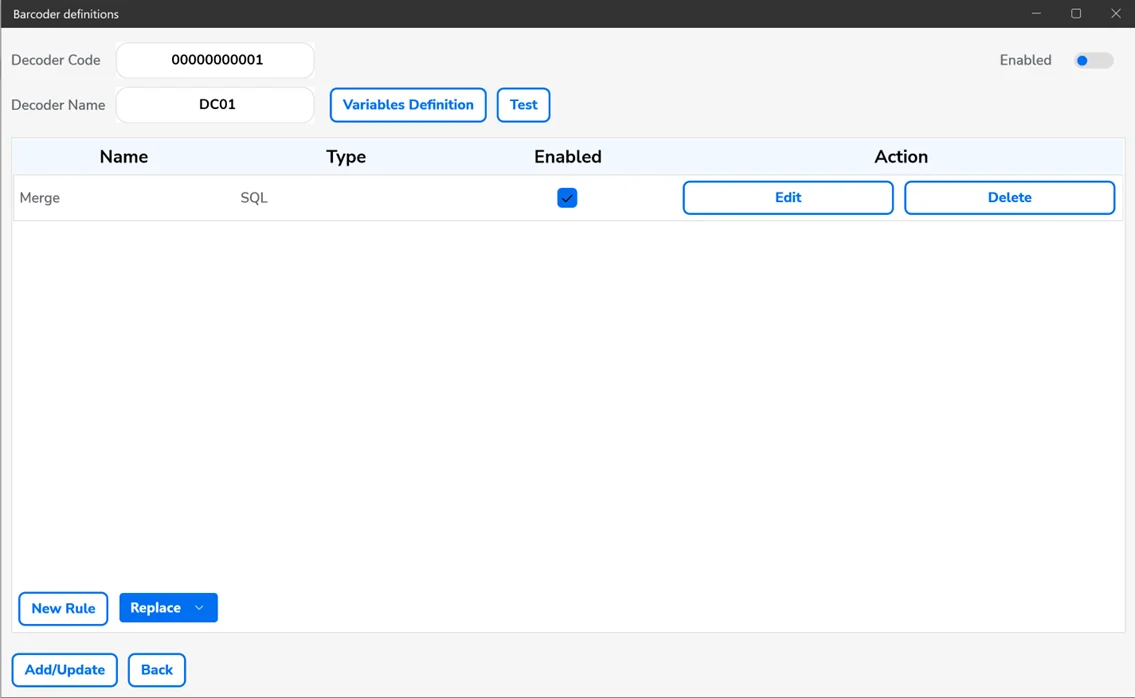Open Variables Definition

tap(408, 105)
